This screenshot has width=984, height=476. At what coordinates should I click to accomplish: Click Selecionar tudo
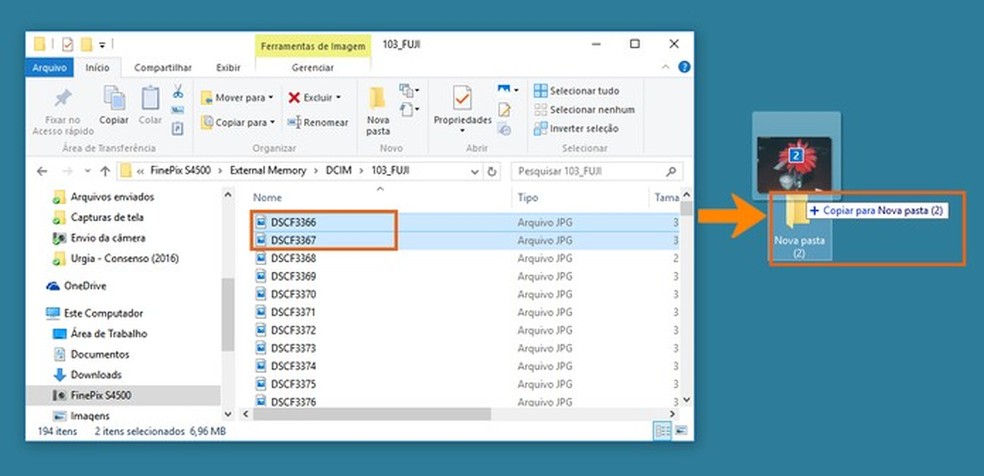pyautogui.click(x=576, y=91)
